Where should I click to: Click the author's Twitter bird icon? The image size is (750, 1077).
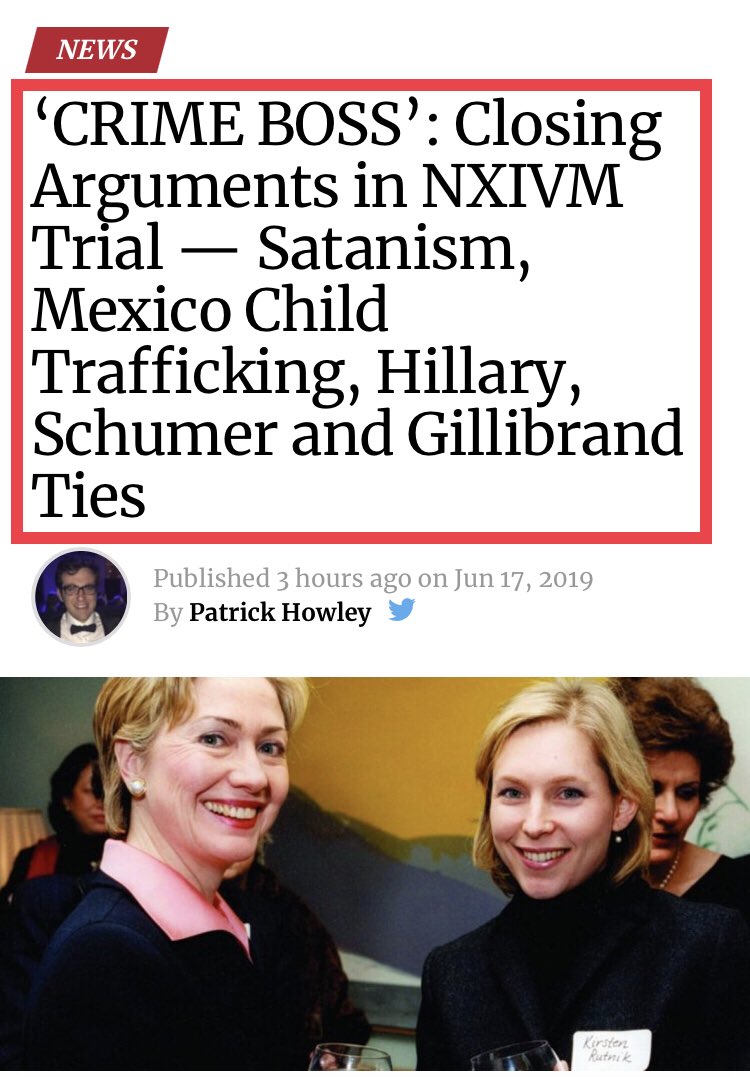click(x=401, y=609)
